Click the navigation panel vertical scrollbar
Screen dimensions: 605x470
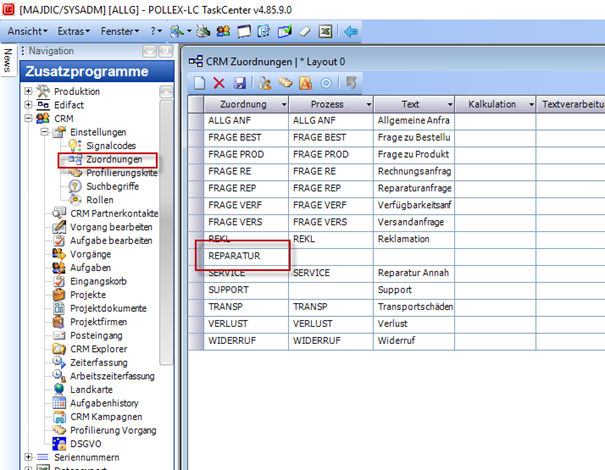(x=166, y=250)
